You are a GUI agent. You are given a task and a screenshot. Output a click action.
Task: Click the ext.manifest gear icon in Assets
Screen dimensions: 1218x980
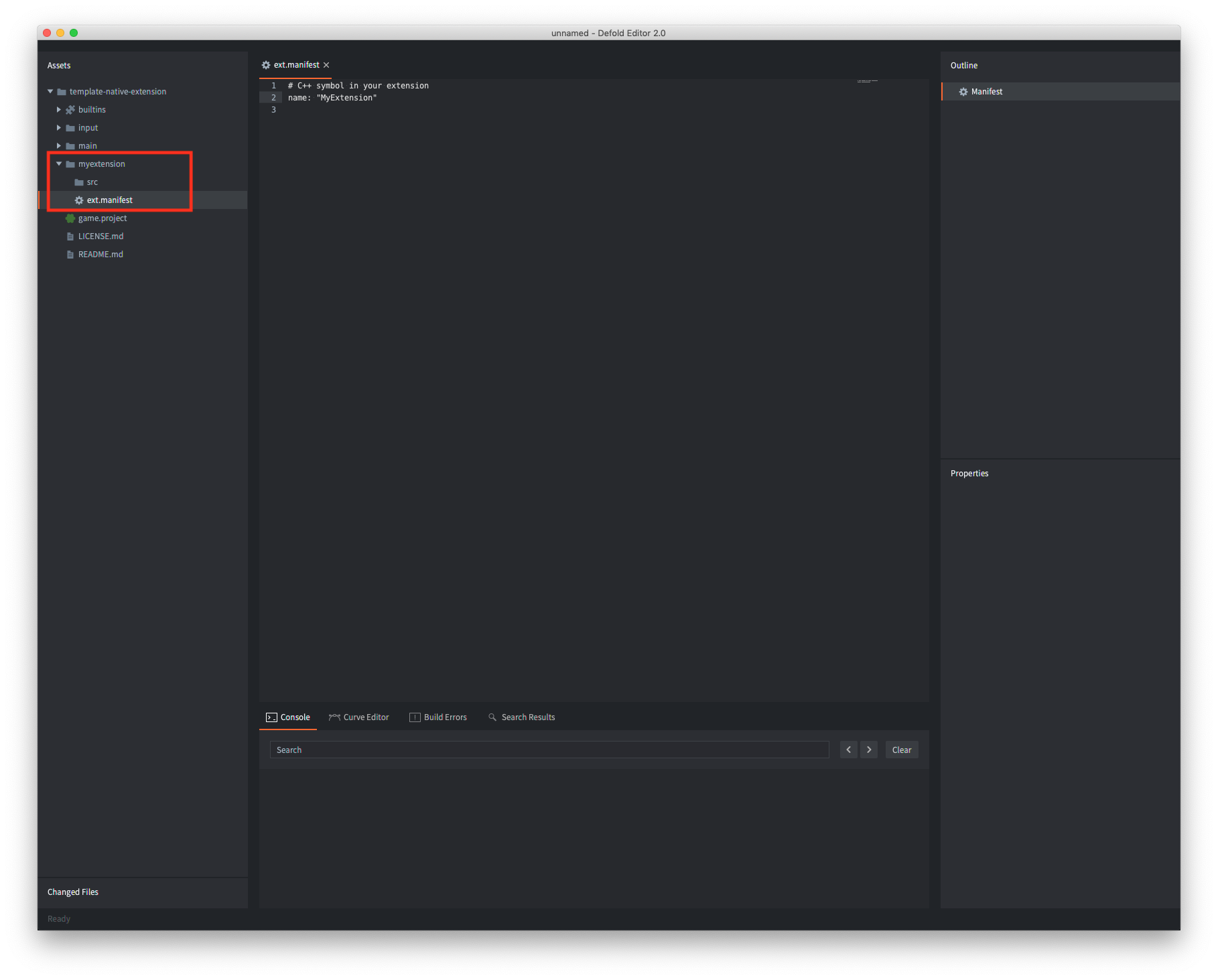tap(79, 200)
